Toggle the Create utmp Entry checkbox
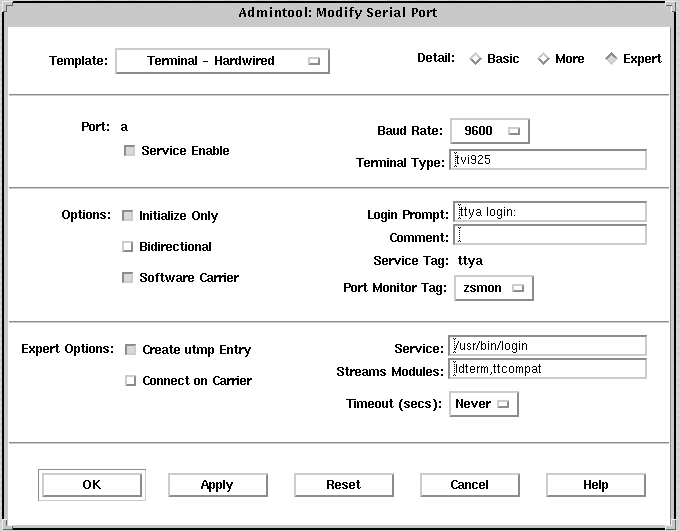 130,350
